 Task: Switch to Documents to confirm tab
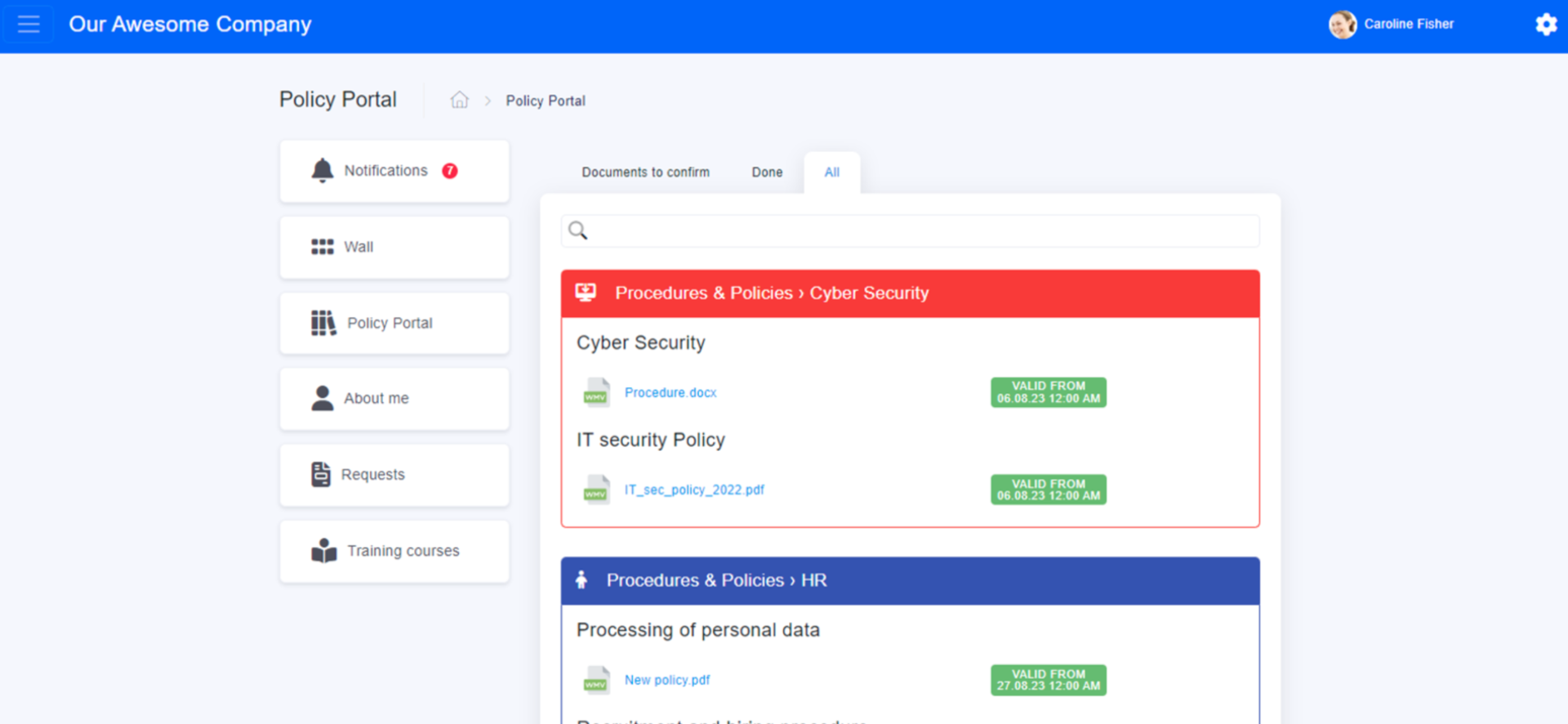coord(645,172)
